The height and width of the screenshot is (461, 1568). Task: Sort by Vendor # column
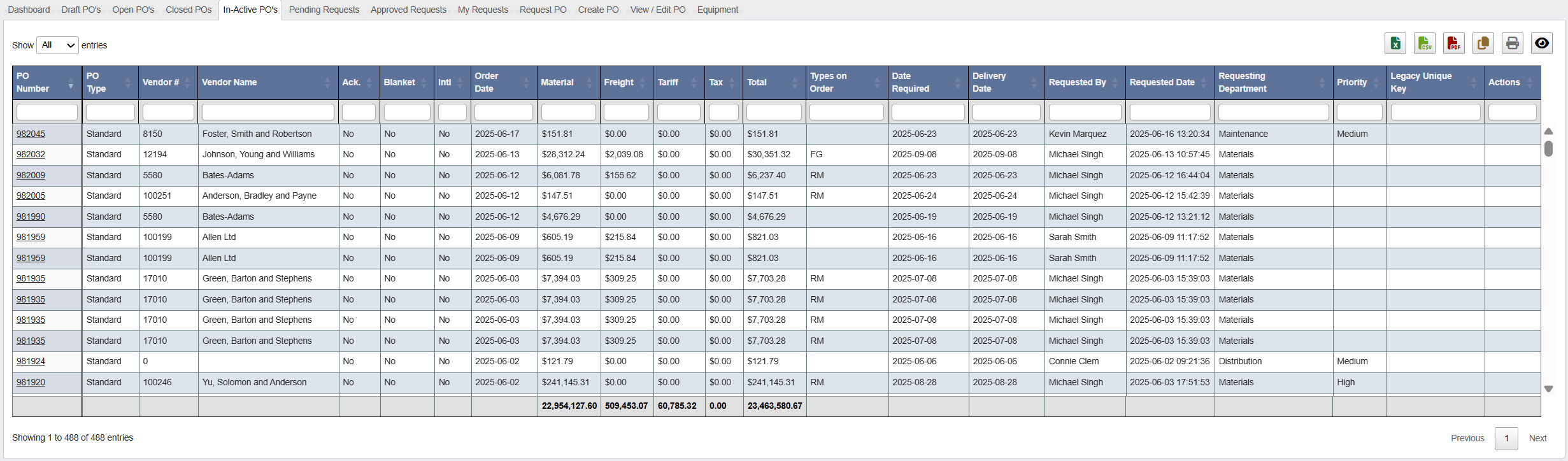coord(168,82)
